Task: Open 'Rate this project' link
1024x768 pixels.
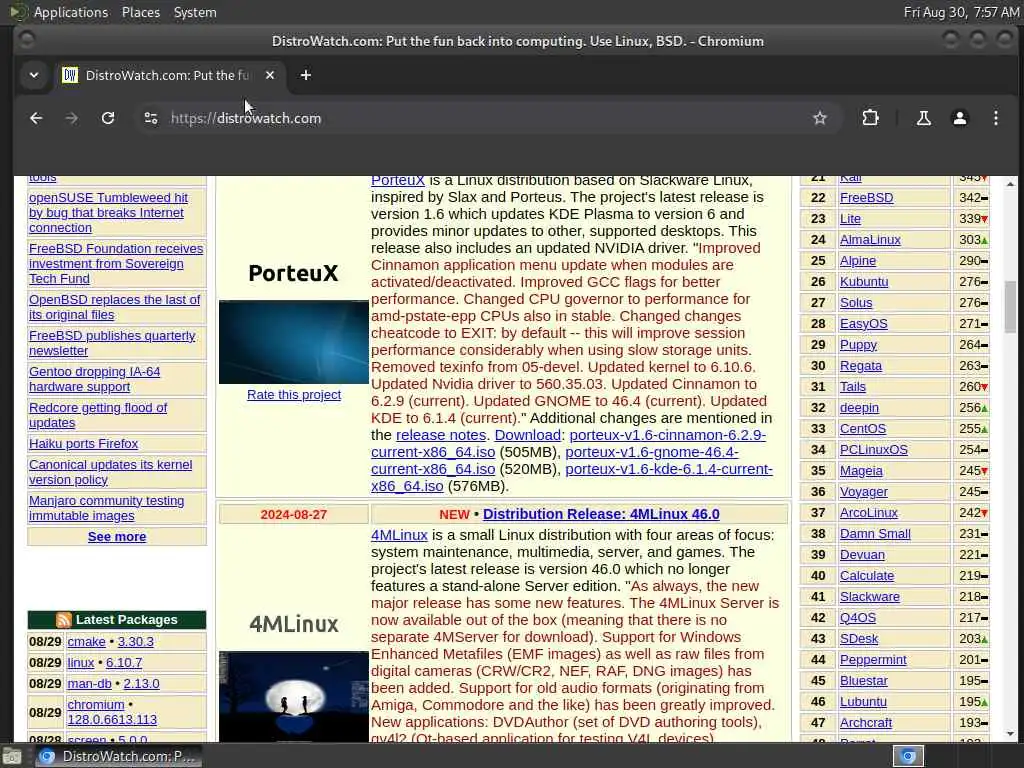Action: (x=294, y=394)
